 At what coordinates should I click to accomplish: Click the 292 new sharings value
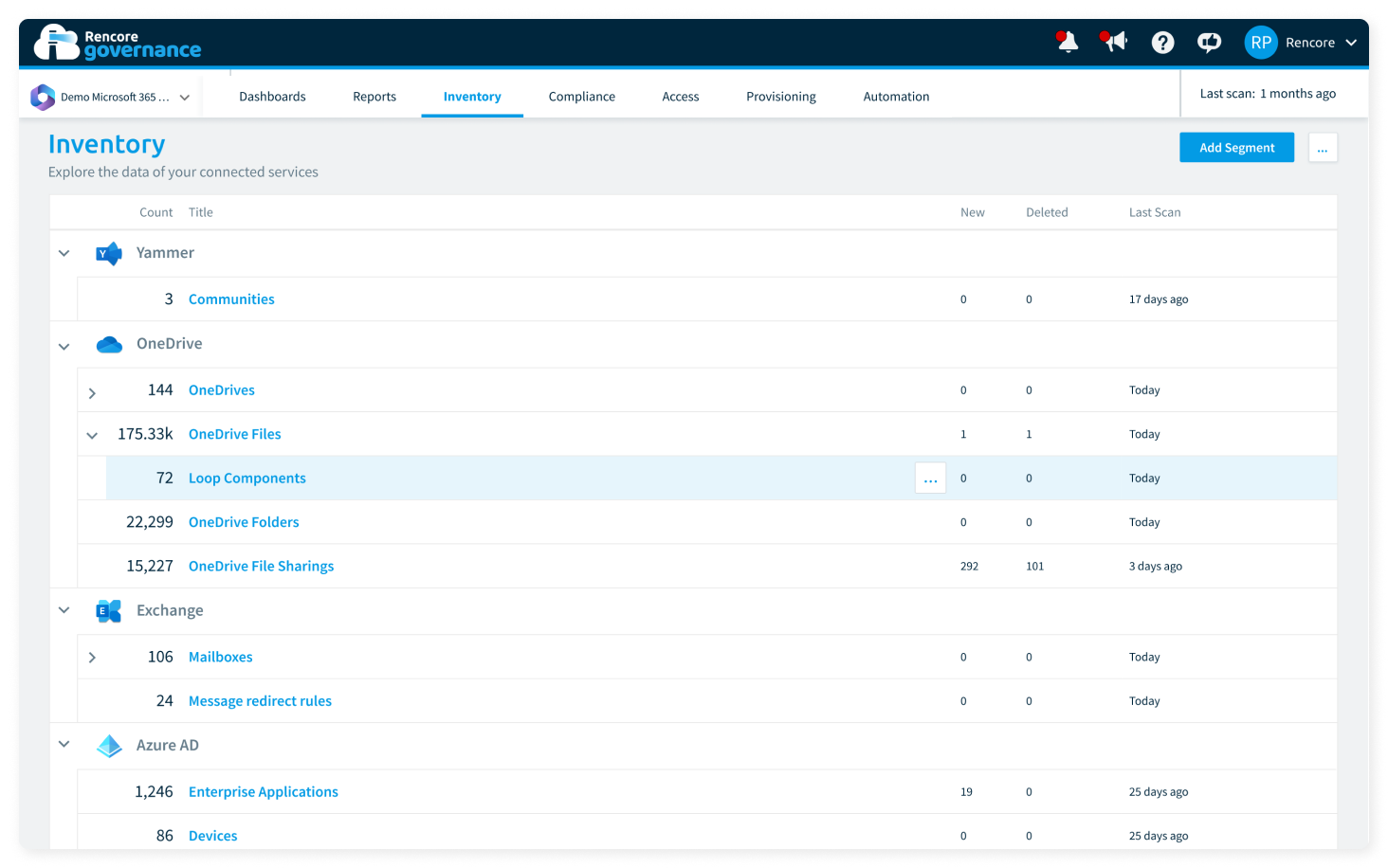pyautogui.click(x=969, y=567)
